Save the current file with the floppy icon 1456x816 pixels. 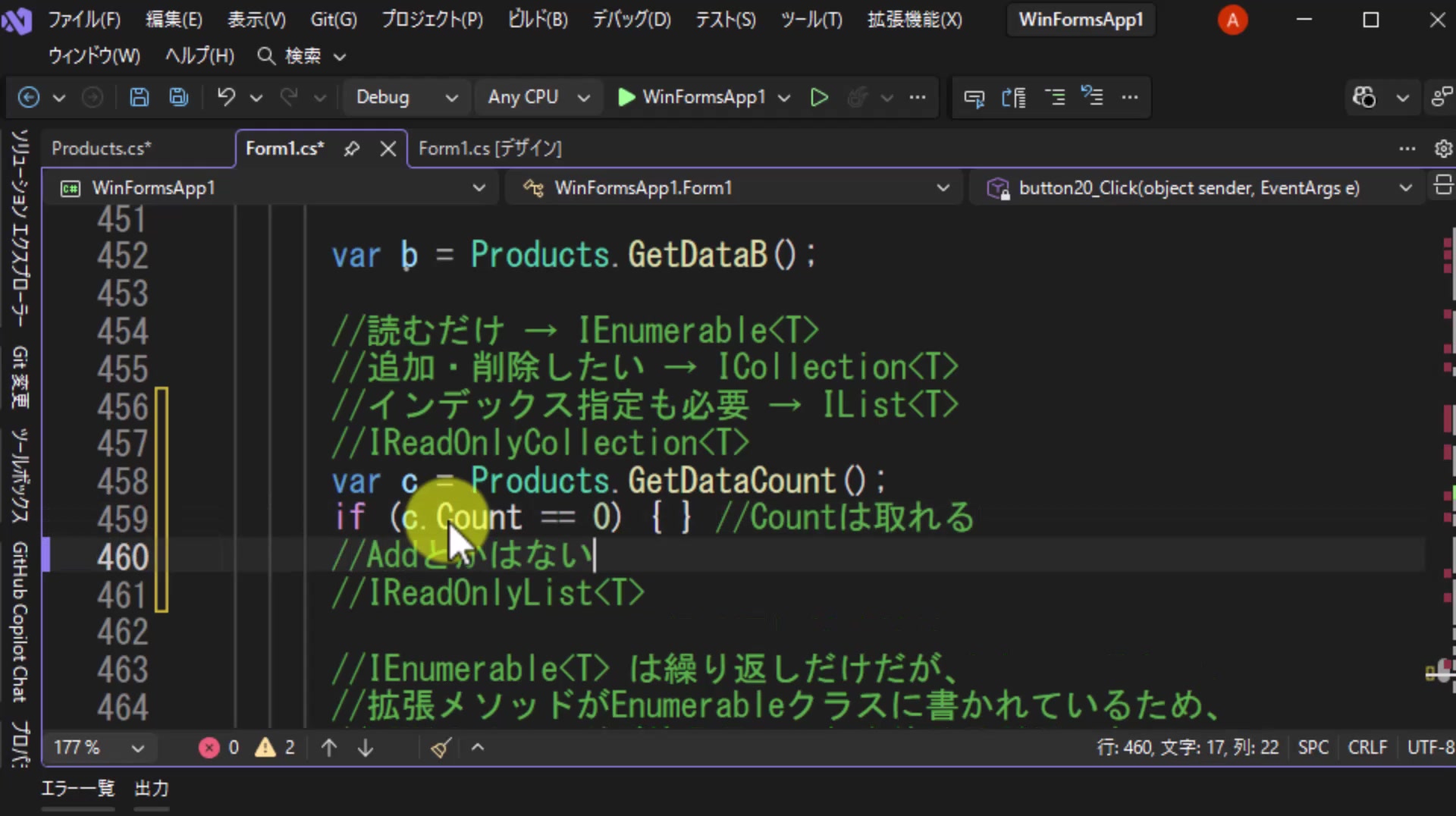tap(139, 97)
